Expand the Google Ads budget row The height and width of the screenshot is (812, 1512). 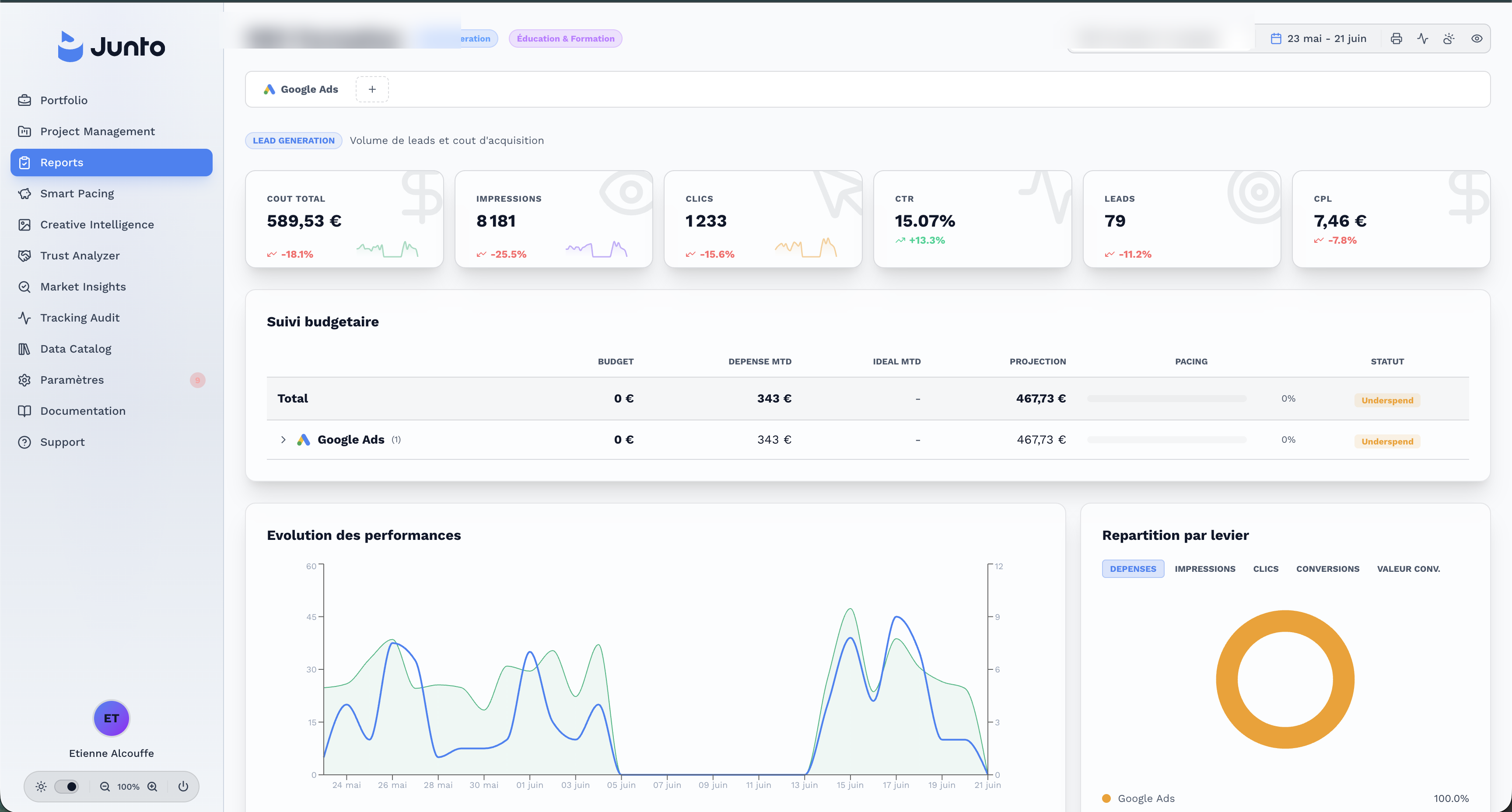point(283,440)
